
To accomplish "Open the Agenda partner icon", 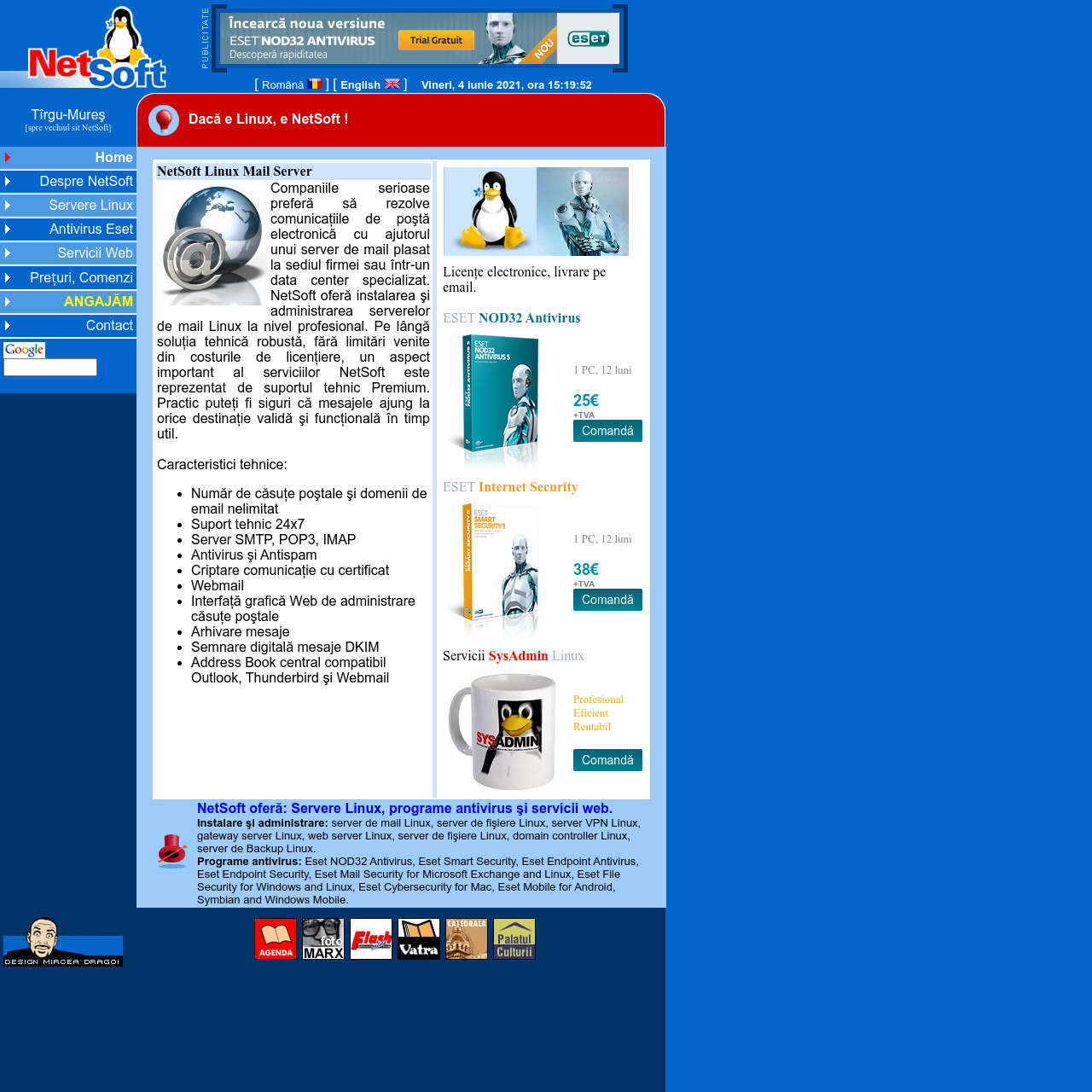I will coord(276,938).
